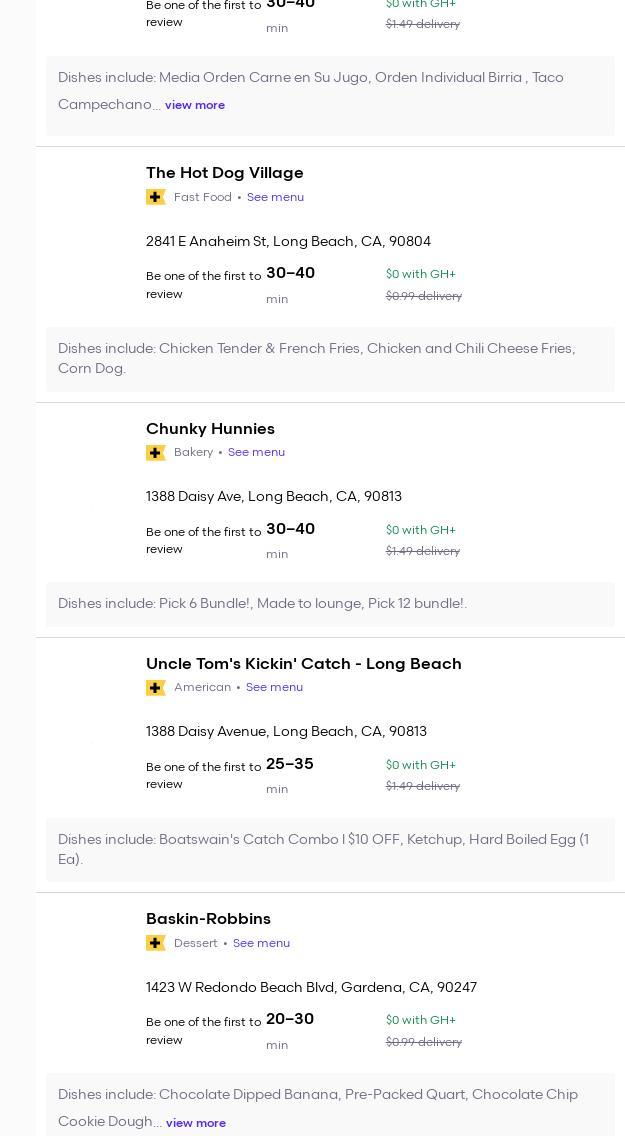Click GH+ badge icon for Chunky Hunnies
The width and height of the screenshot is (625, 1136).
click(155, 453)
